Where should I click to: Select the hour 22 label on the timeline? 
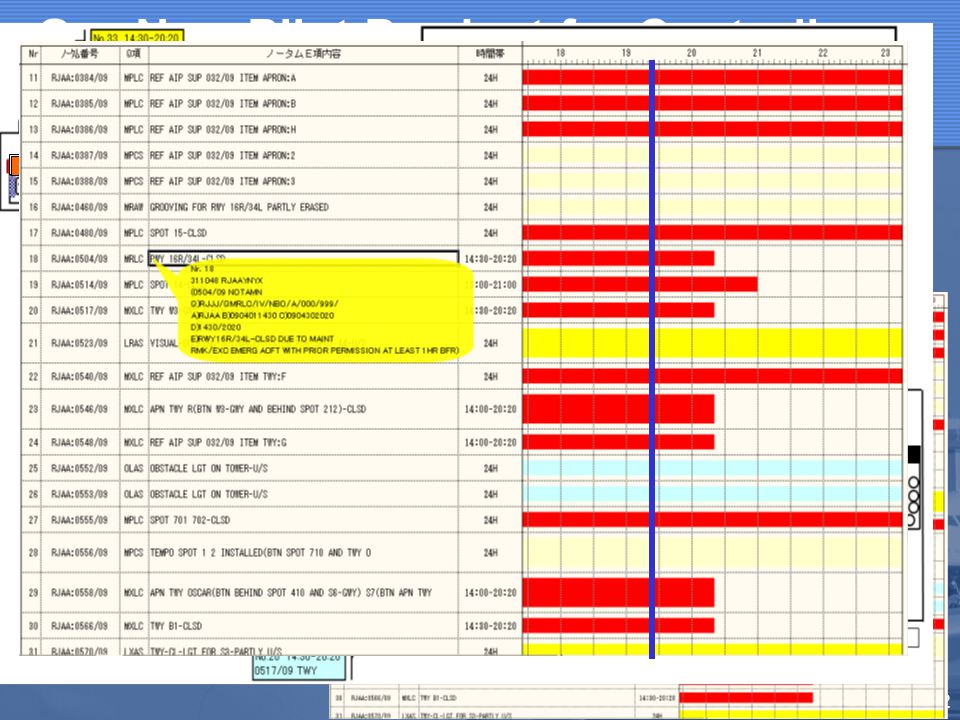tap(823, 53)
